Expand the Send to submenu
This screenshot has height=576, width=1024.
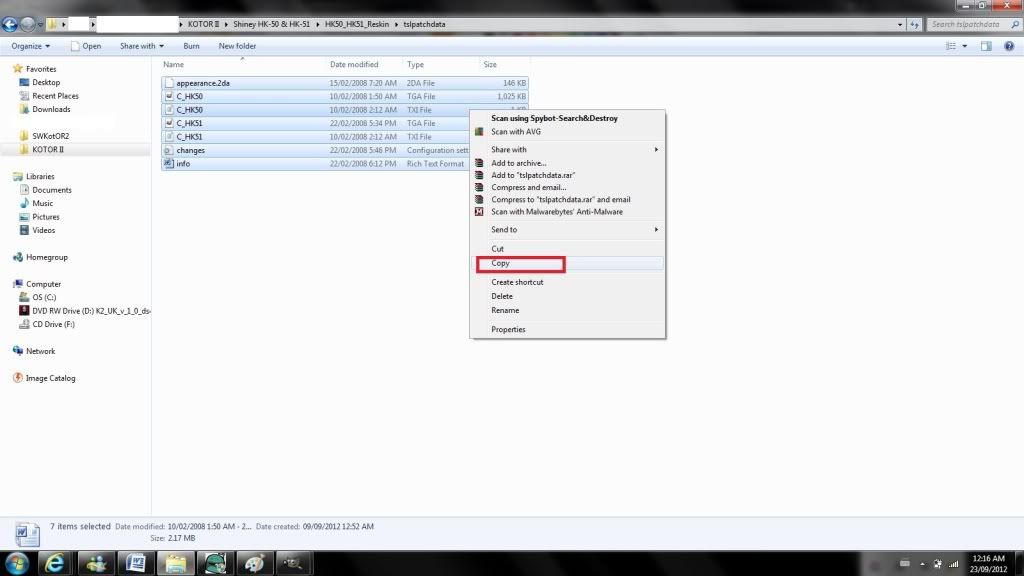pyautogui.click(x=504, y=230)
